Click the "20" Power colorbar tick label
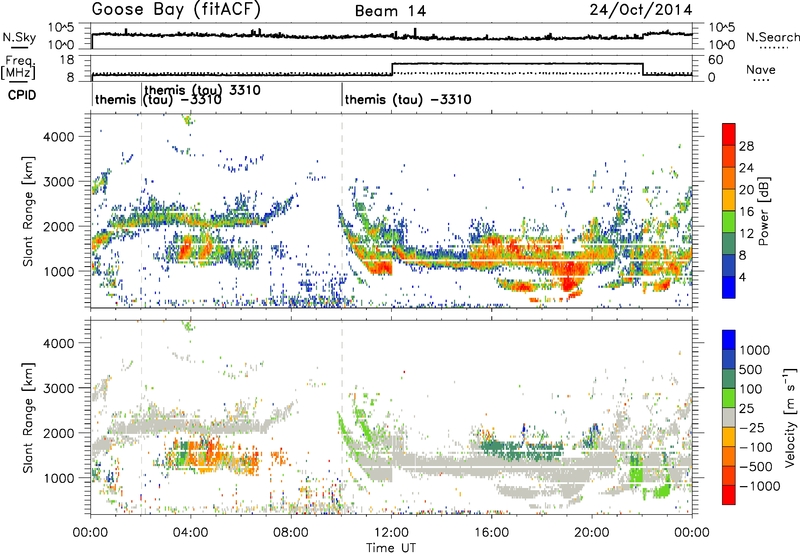Viewport: 800px width, 554px height. [746, 190]
